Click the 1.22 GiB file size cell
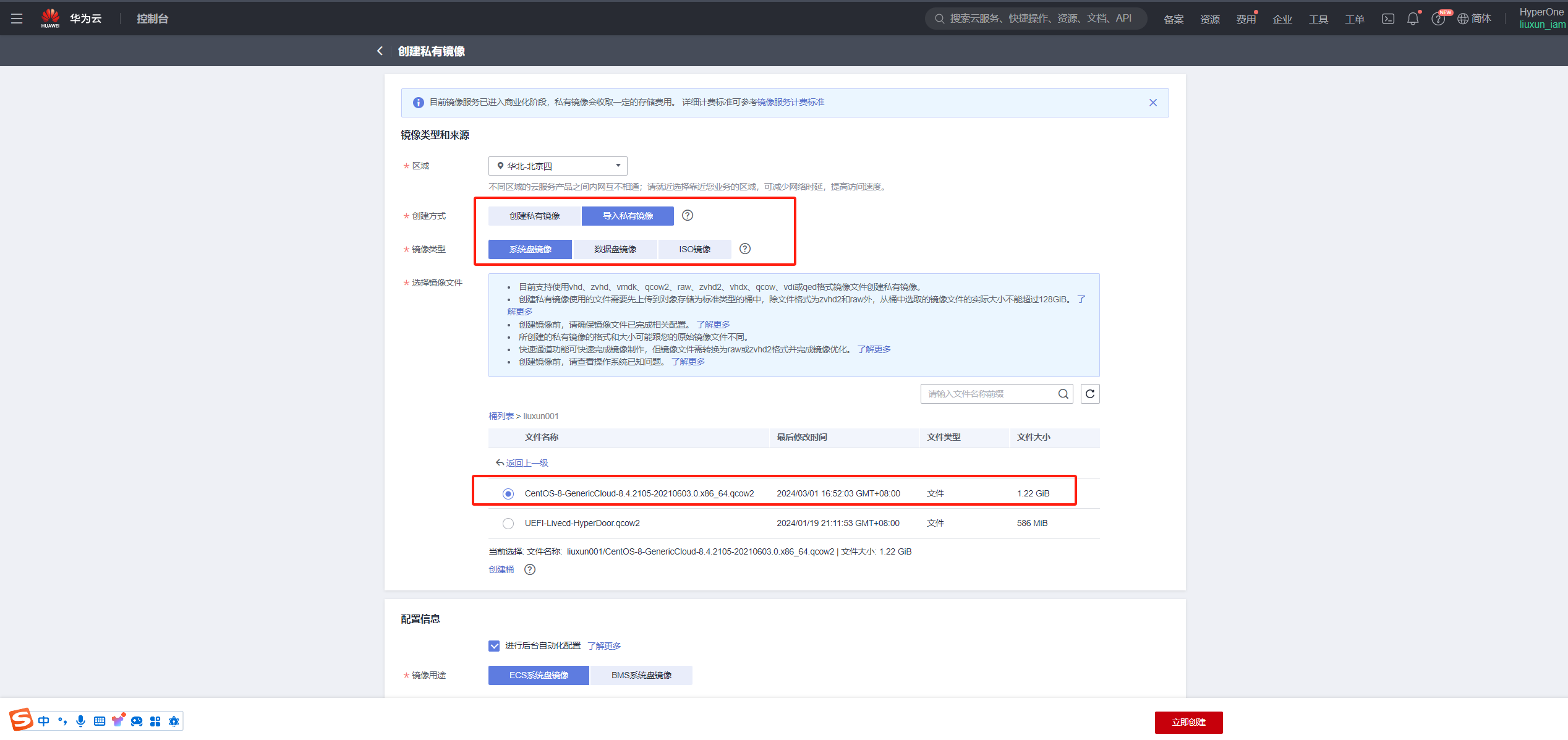Screen dimensions: 1568x740 (x=1033, y=493)
